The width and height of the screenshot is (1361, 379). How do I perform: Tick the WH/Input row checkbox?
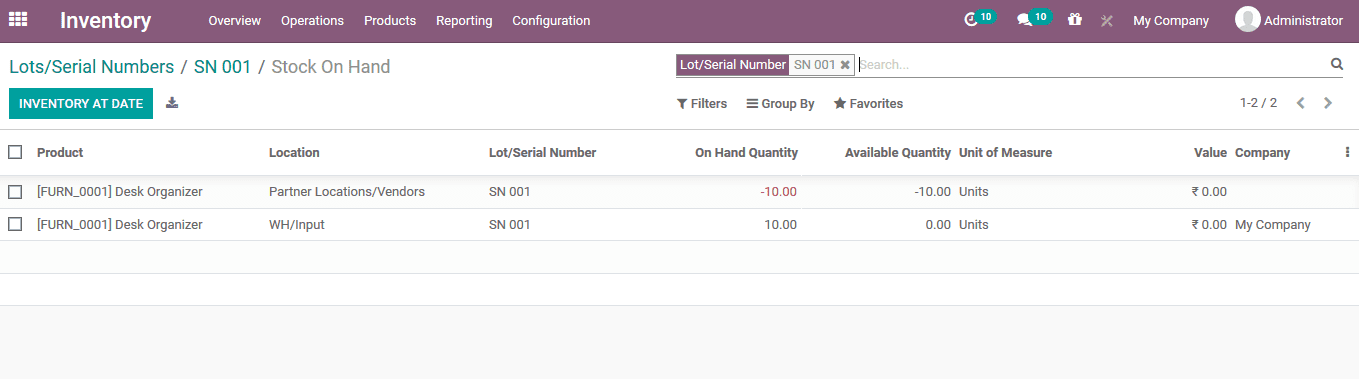(x=15, y=224)
